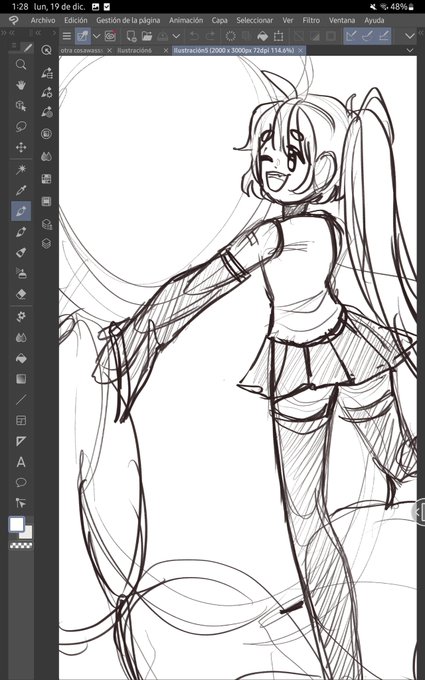Select the Eyedropper tool
Viewport: 425px width, 680px height.
tap(21, 190)
